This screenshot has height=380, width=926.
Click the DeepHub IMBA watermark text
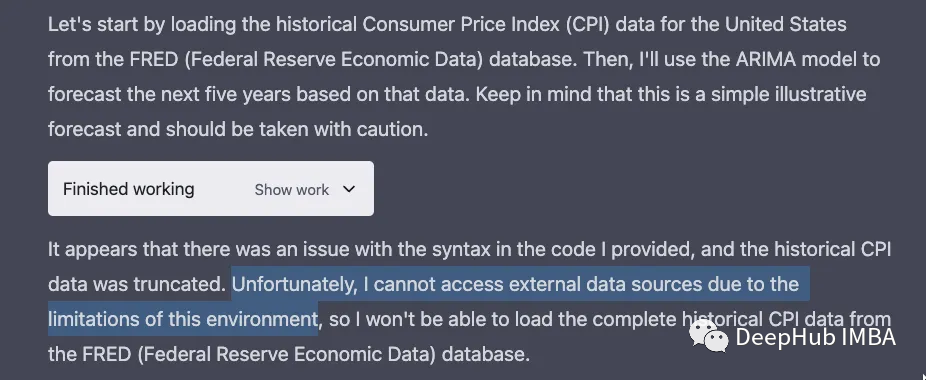tap(816, 337)
